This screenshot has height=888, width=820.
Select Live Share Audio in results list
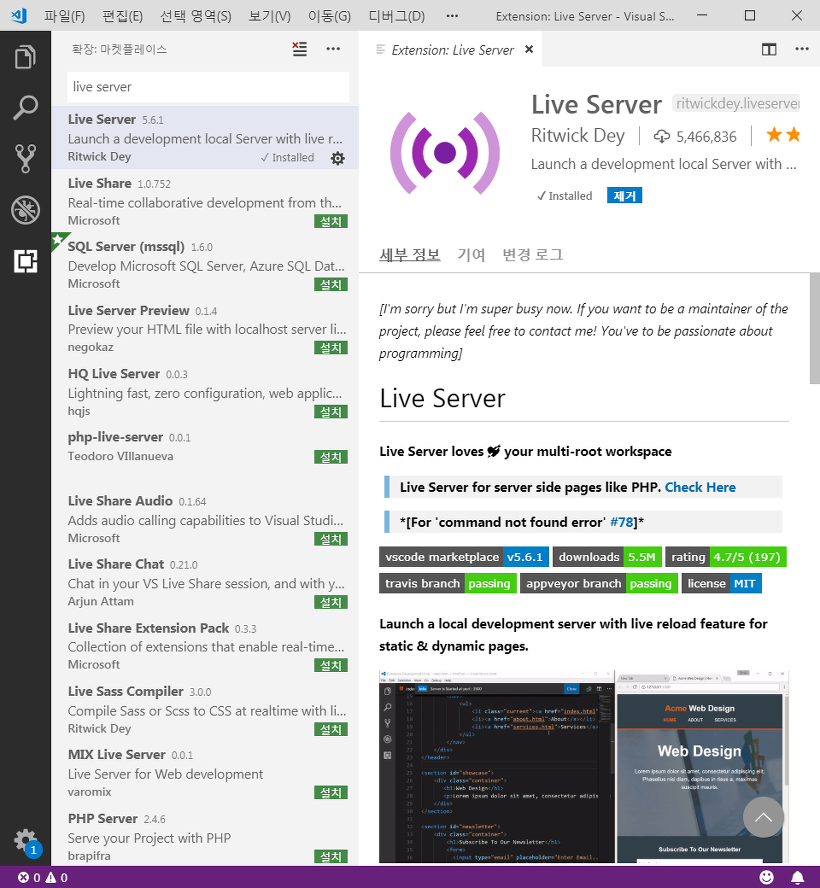[205, 519]
